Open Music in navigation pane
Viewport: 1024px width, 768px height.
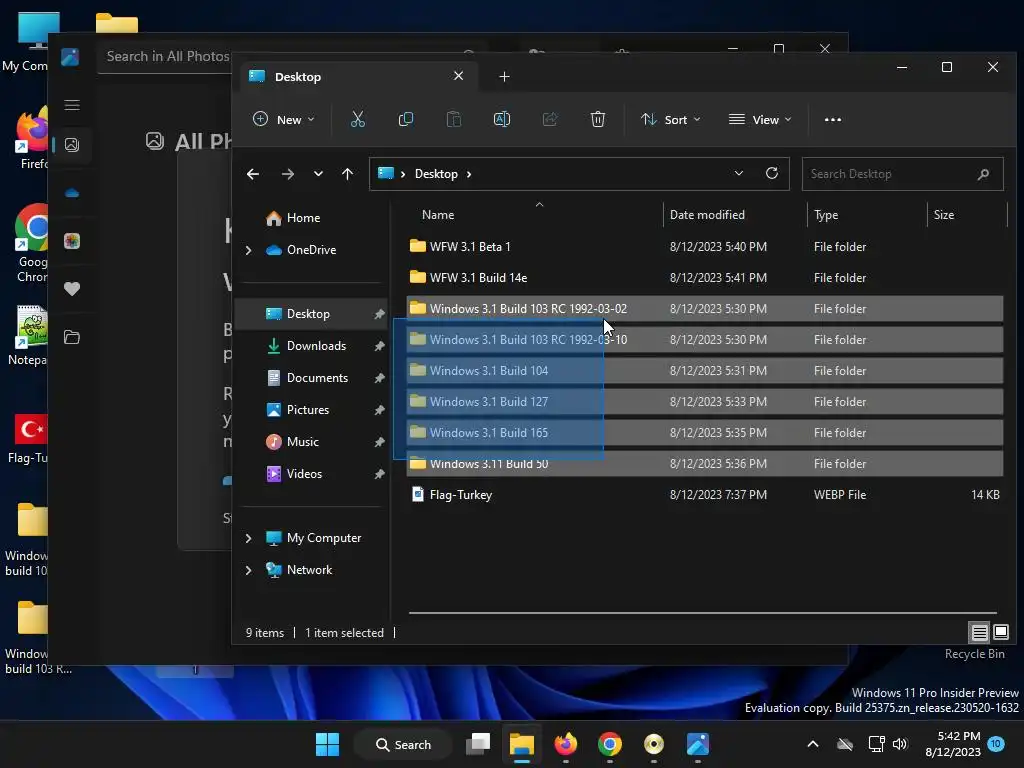pyautogui.click(x=302, y=441)
